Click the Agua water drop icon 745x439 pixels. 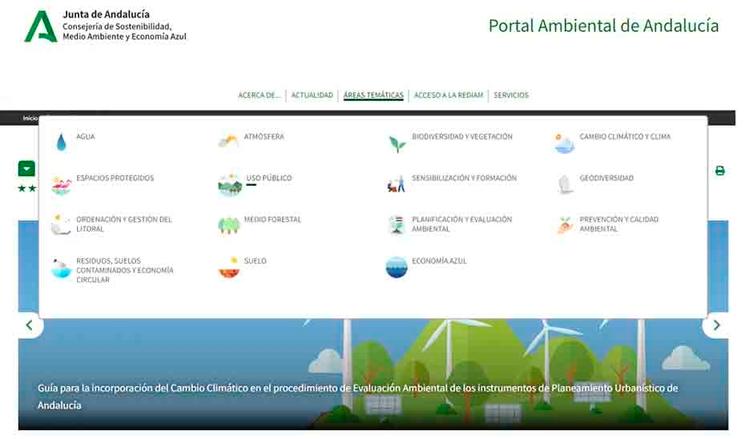62,142
